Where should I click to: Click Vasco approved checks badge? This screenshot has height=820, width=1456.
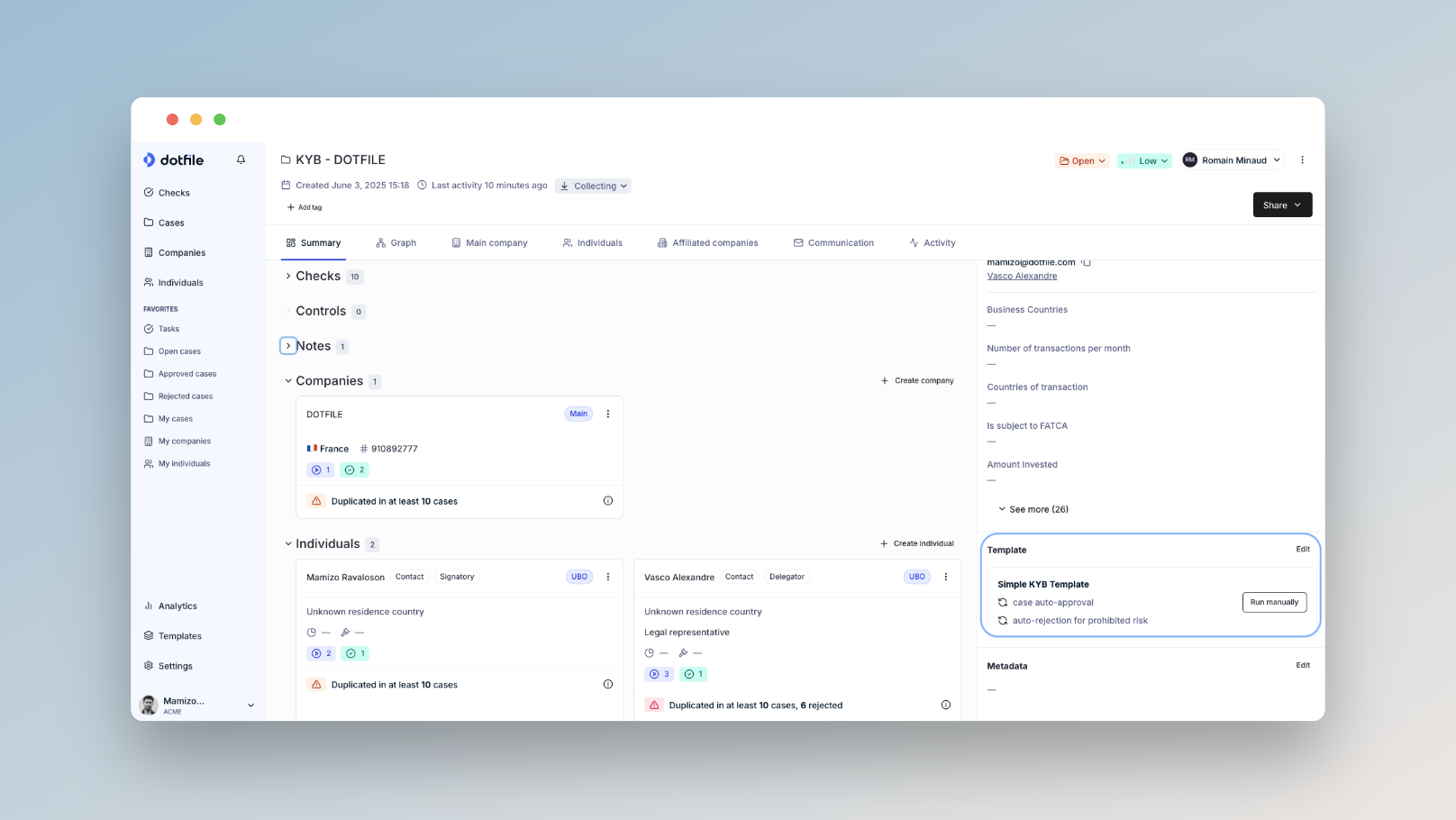pyautogui.click(x=694, y=674)
